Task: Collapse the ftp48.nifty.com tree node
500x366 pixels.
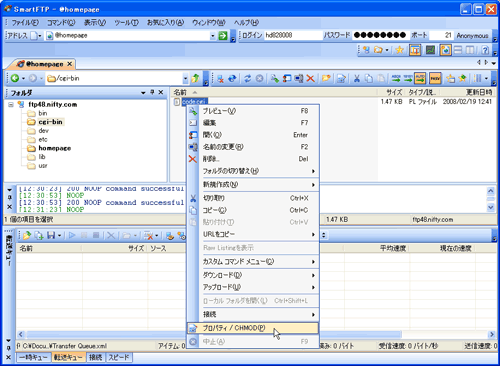Action: pyautogui.click(x=11, y=105)
